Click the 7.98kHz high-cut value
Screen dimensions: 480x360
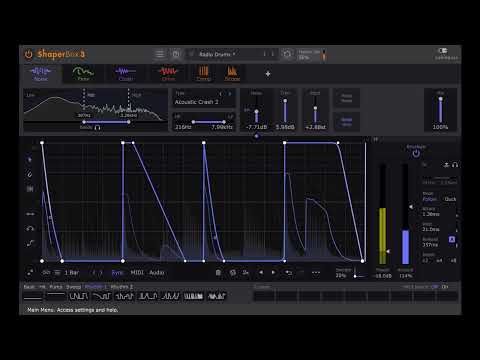pyautogui.click(x=222, y=127)
